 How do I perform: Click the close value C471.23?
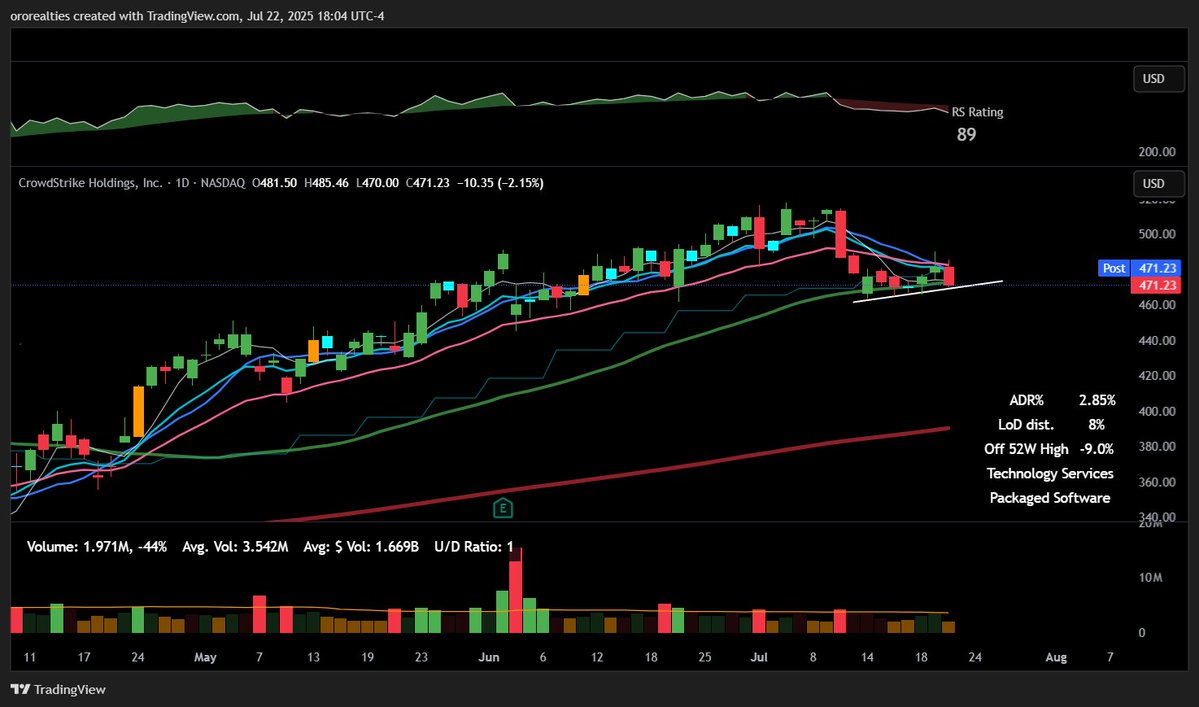[x=427, y=183]
